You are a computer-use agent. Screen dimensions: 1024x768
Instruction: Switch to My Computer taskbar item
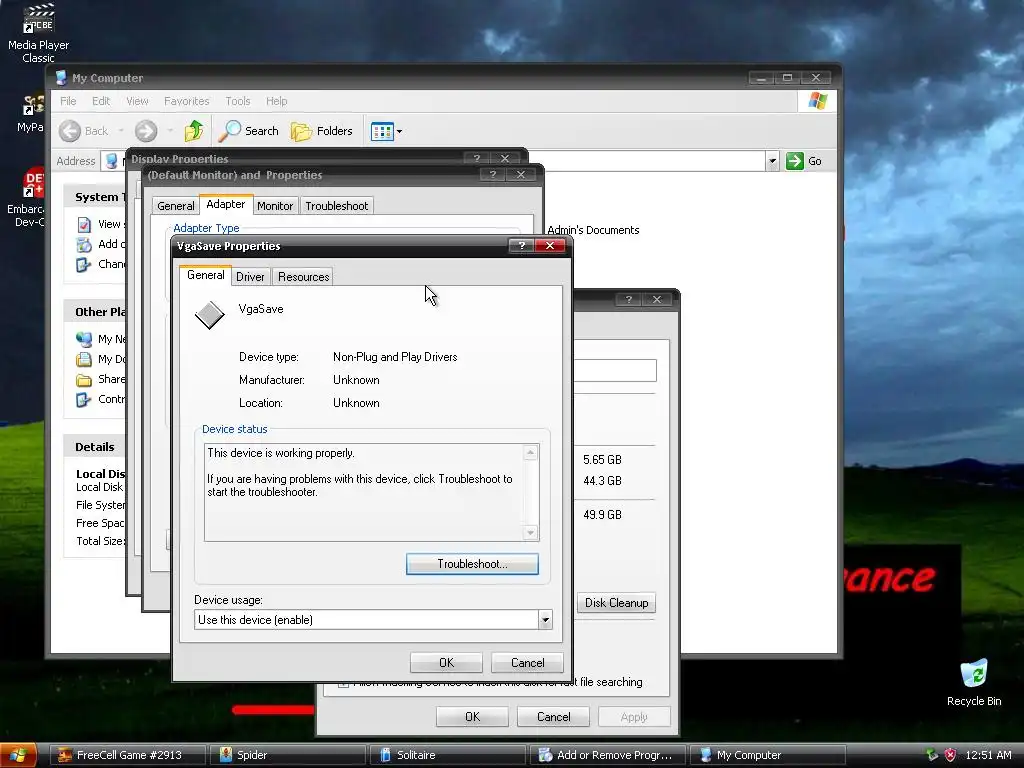point(768,755)
